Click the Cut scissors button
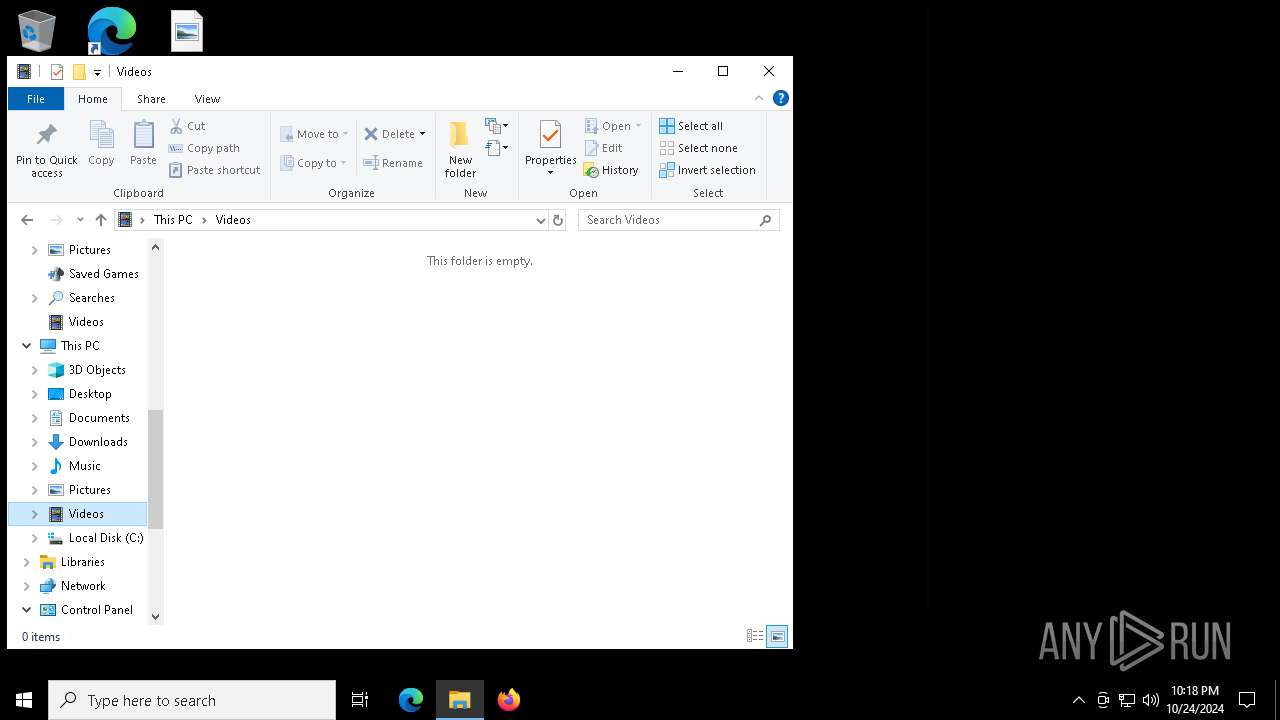 187,126
